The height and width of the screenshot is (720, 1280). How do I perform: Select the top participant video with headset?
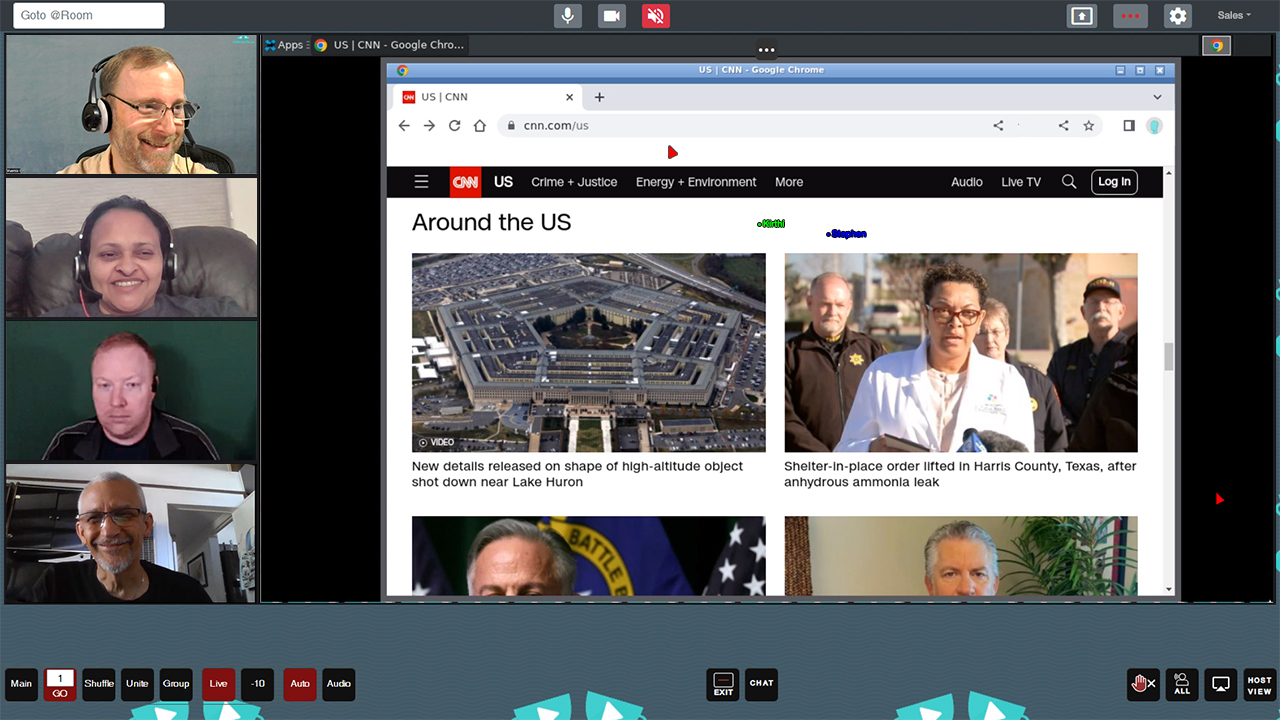tap(131, 105)
